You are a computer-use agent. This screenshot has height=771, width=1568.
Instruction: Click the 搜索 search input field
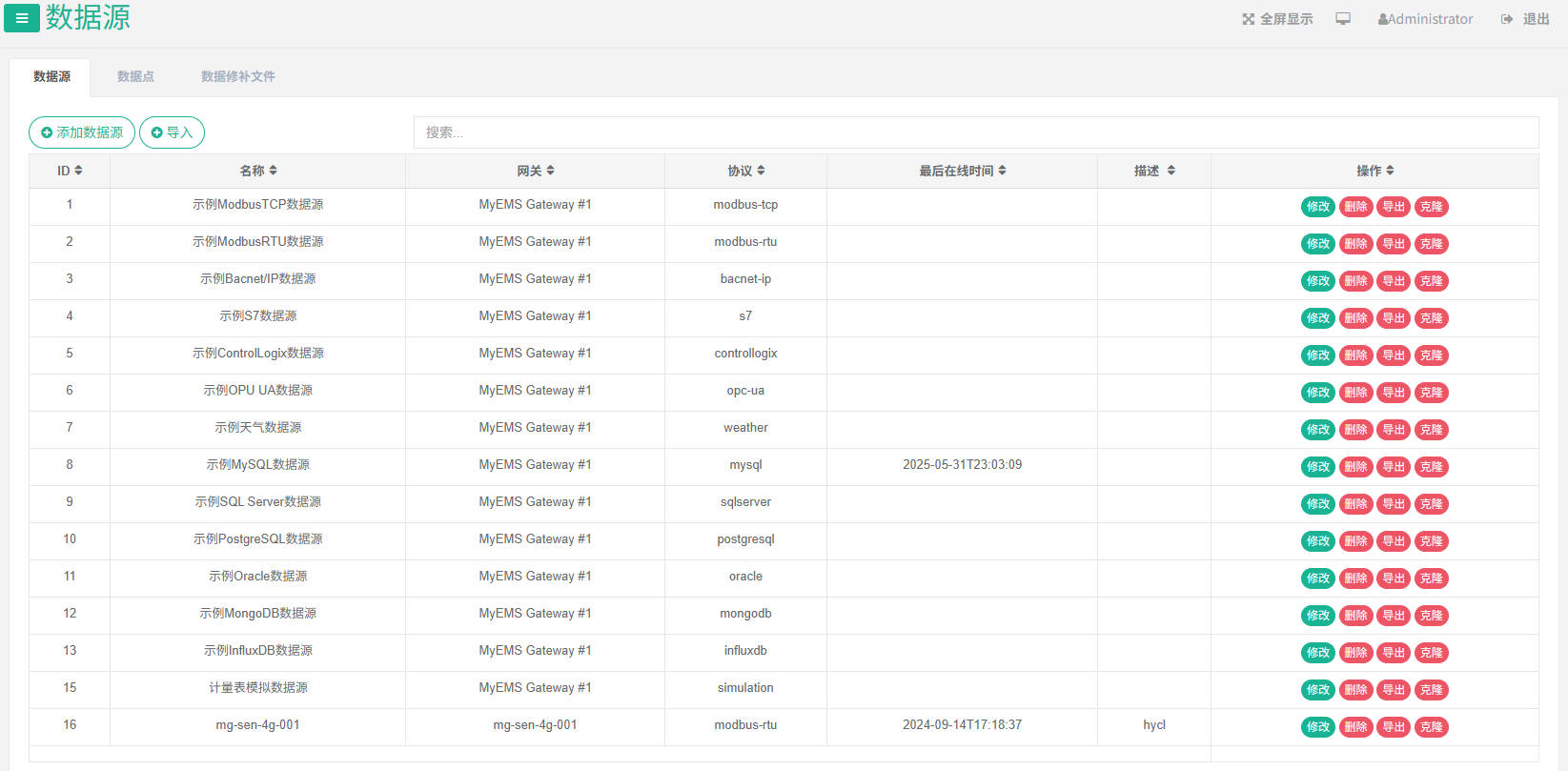tap(975, 132)
